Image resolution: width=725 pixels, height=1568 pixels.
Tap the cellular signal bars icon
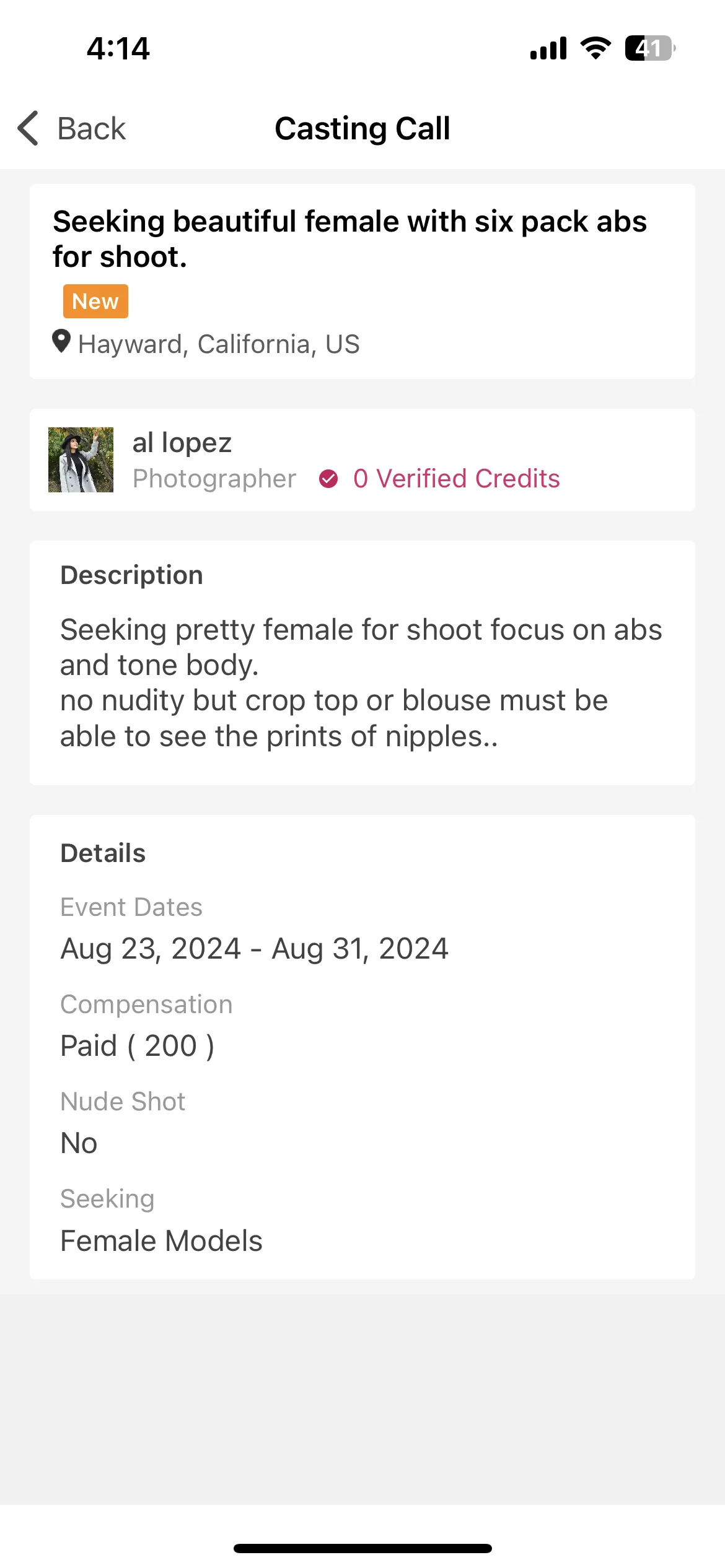click(548, 48)
